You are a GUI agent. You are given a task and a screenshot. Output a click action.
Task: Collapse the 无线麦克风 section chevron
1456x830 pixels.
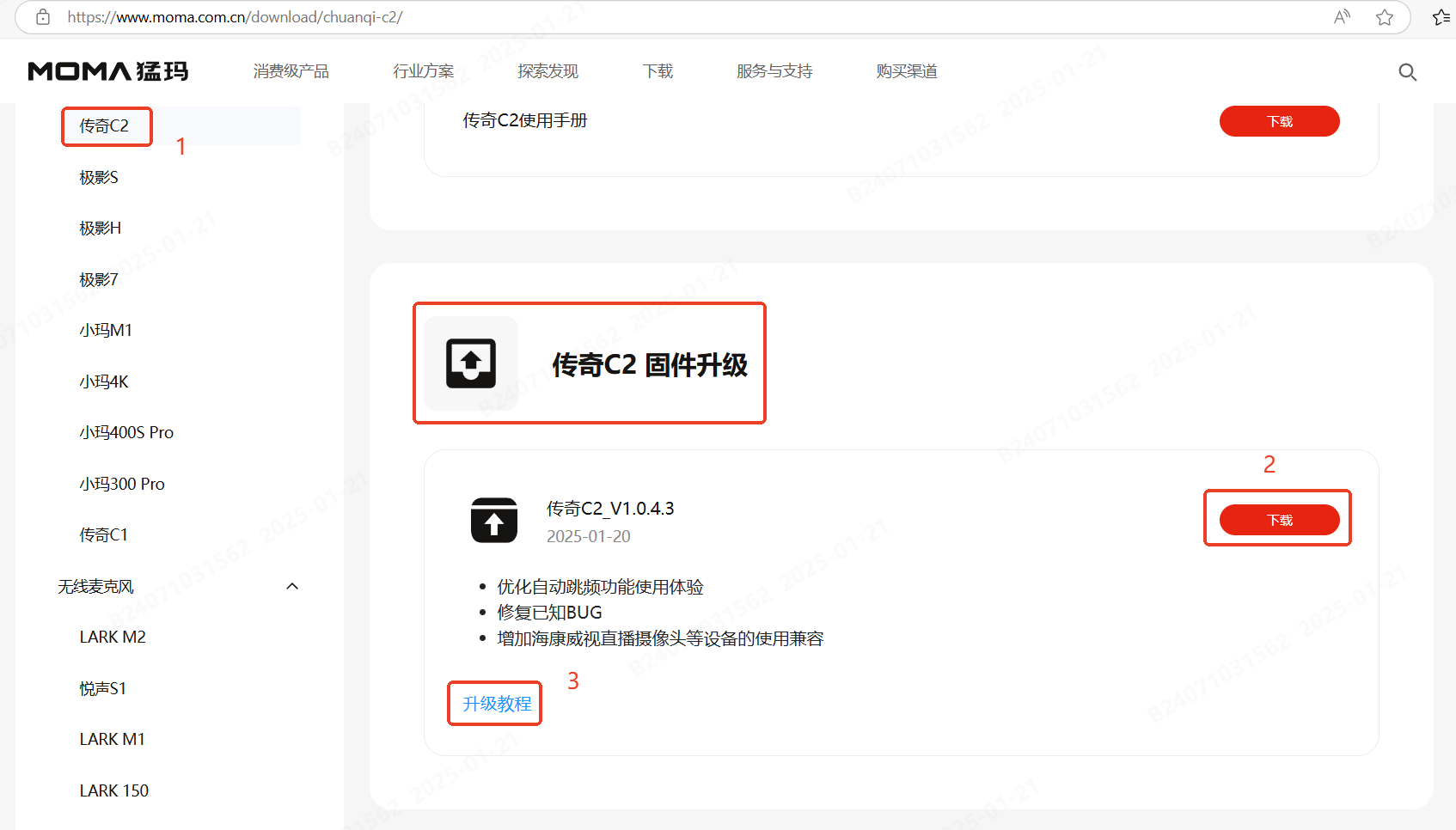tap(292, 586)
